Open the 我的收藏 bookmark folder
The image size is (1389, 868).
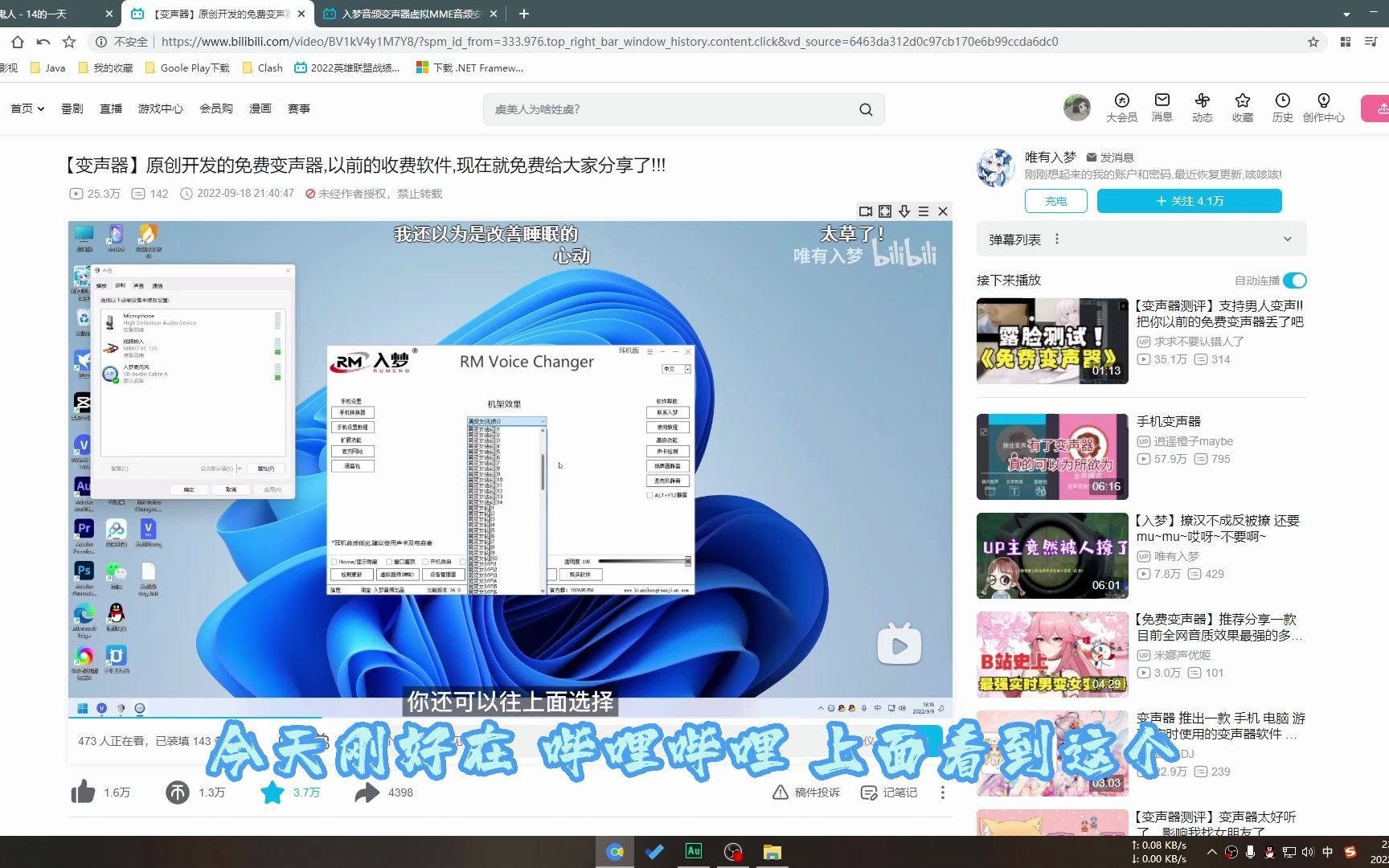click(x=105, y=68)
